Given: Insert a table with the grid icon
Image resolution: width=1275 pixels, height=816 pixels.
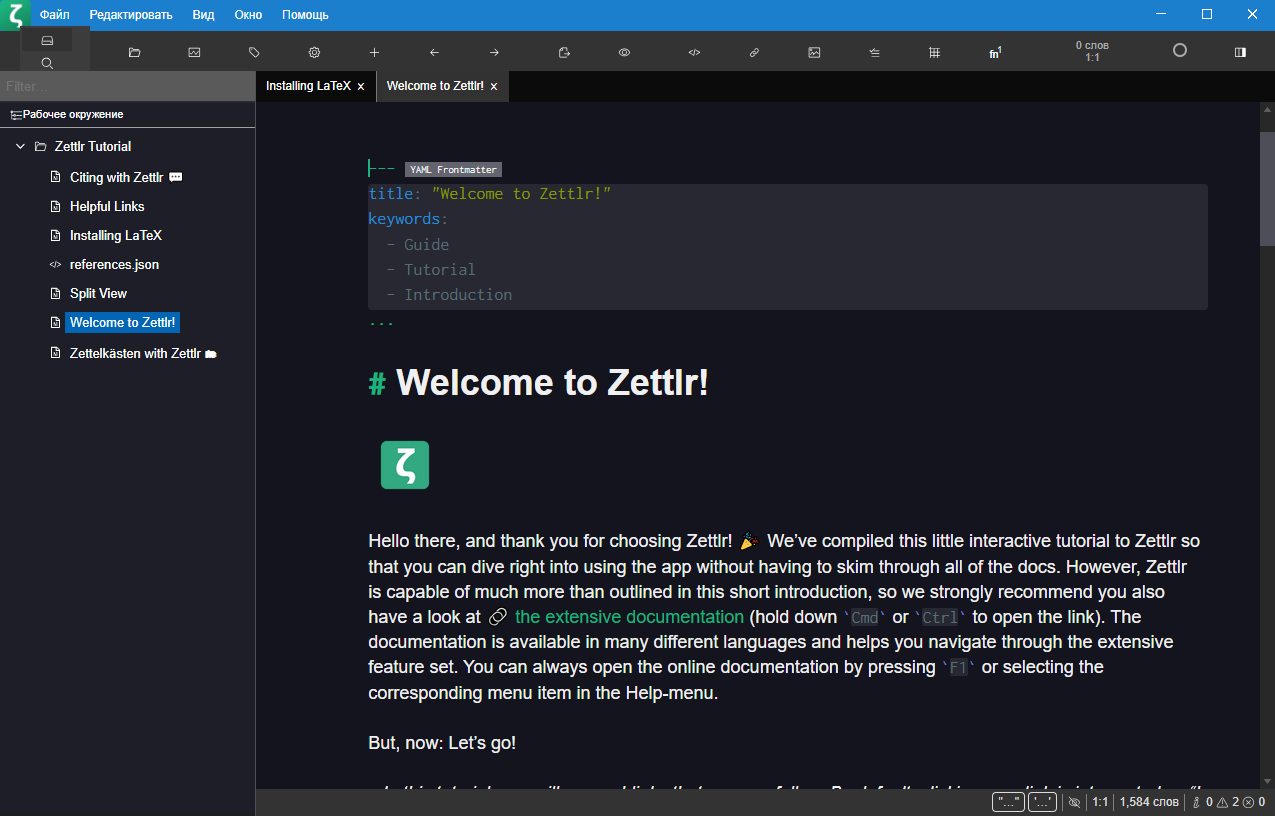Looking at the screenshot, I should coord(934,52).
